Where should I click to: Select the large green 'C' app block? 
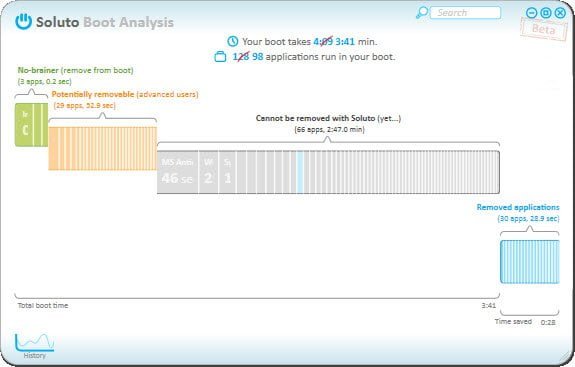(24, 125)
